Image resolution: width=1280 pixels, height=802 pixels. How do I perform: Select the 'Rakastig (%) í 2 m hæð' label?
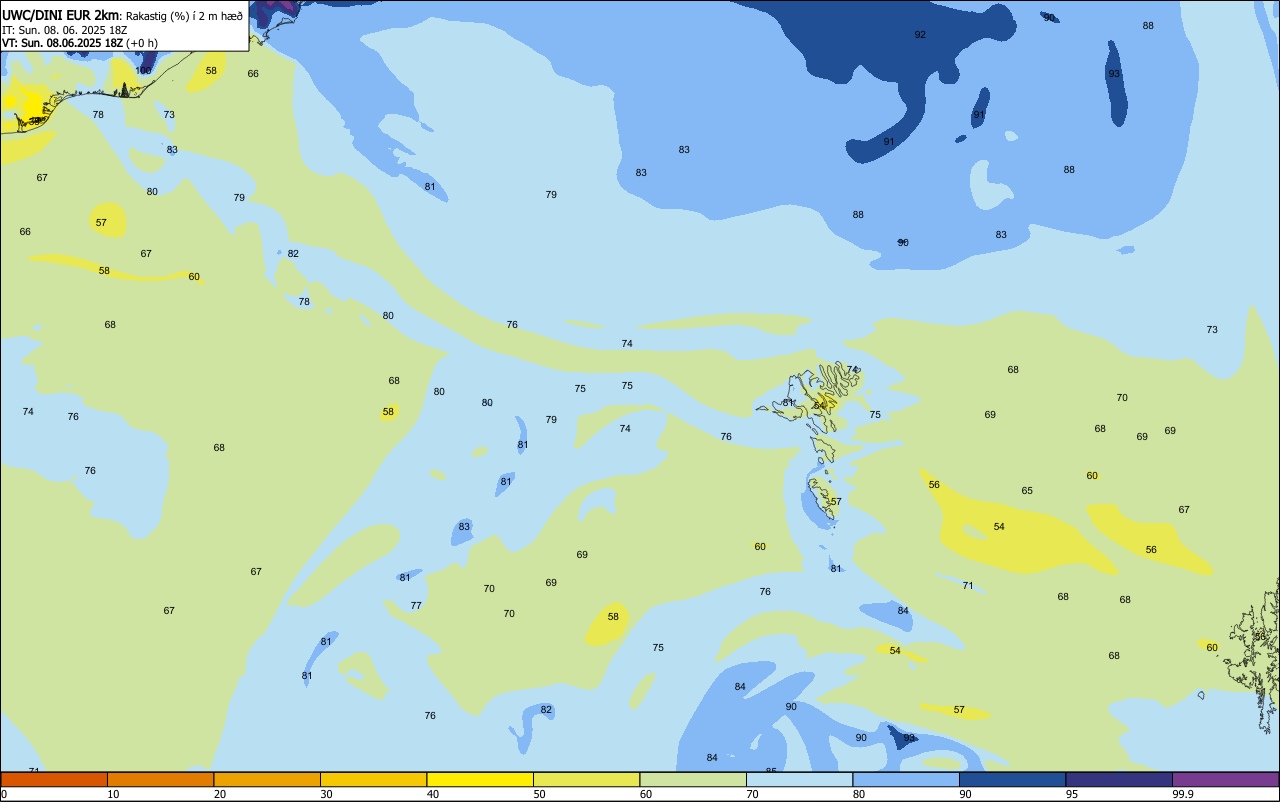point(184,16)
